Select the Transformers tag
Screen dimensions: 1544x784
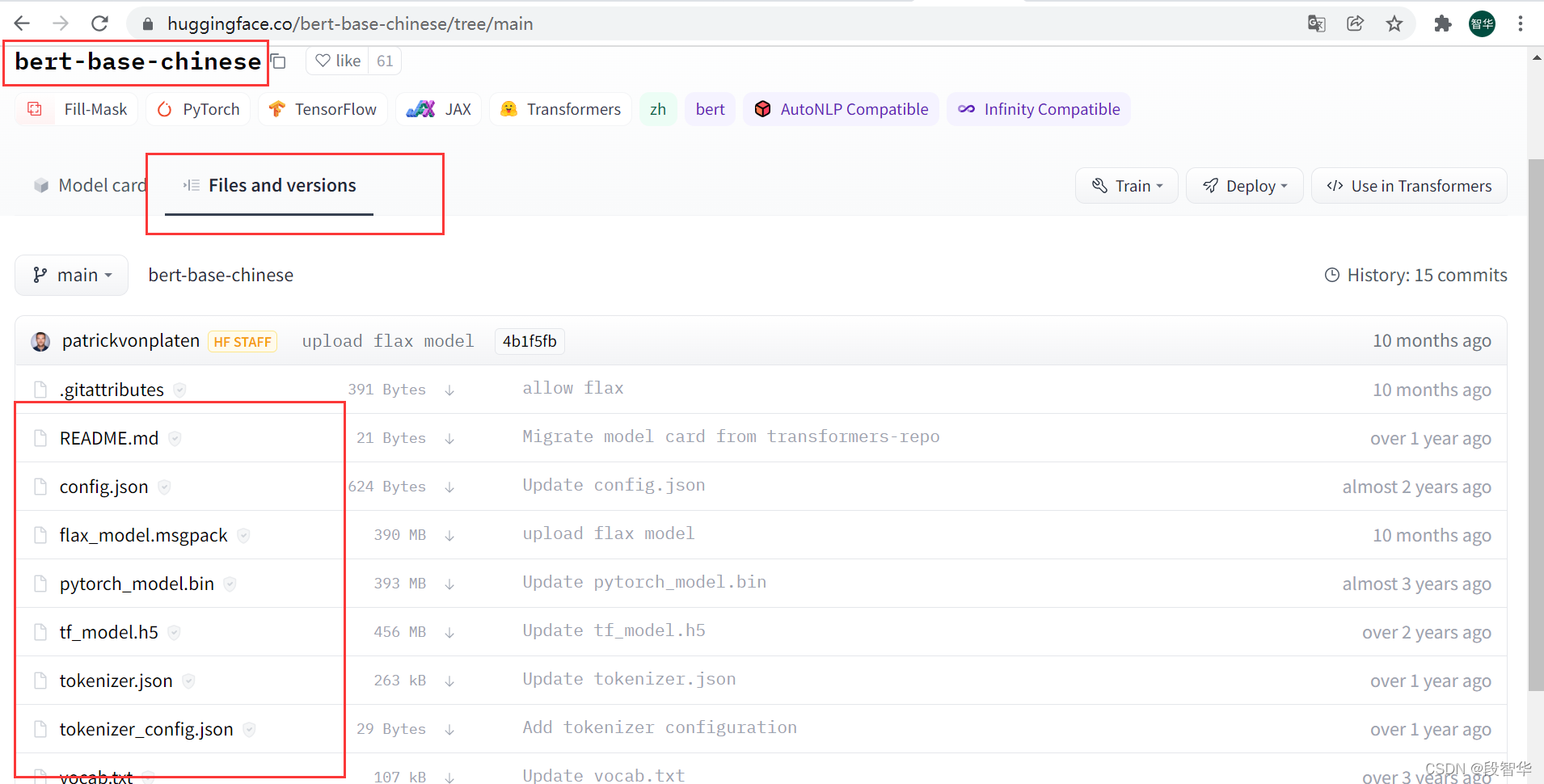click(x=560, y=109)
